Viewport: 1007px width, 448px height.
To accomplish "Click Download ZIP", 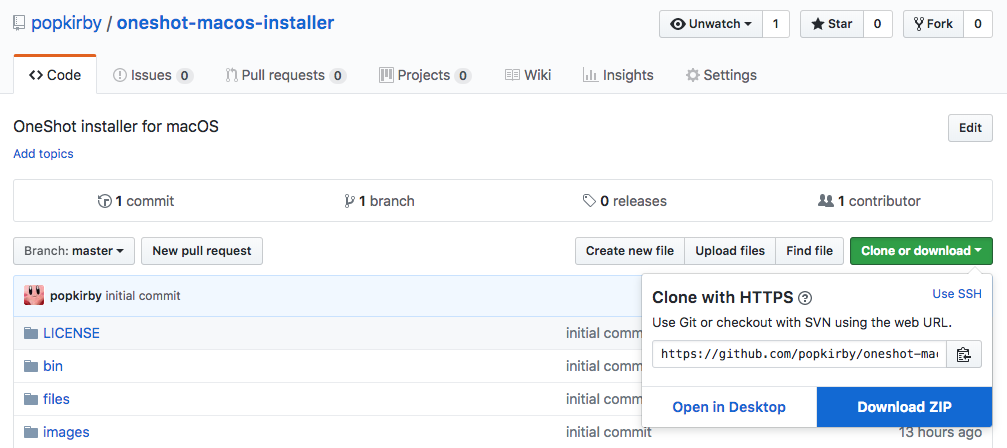I will 904,407.
